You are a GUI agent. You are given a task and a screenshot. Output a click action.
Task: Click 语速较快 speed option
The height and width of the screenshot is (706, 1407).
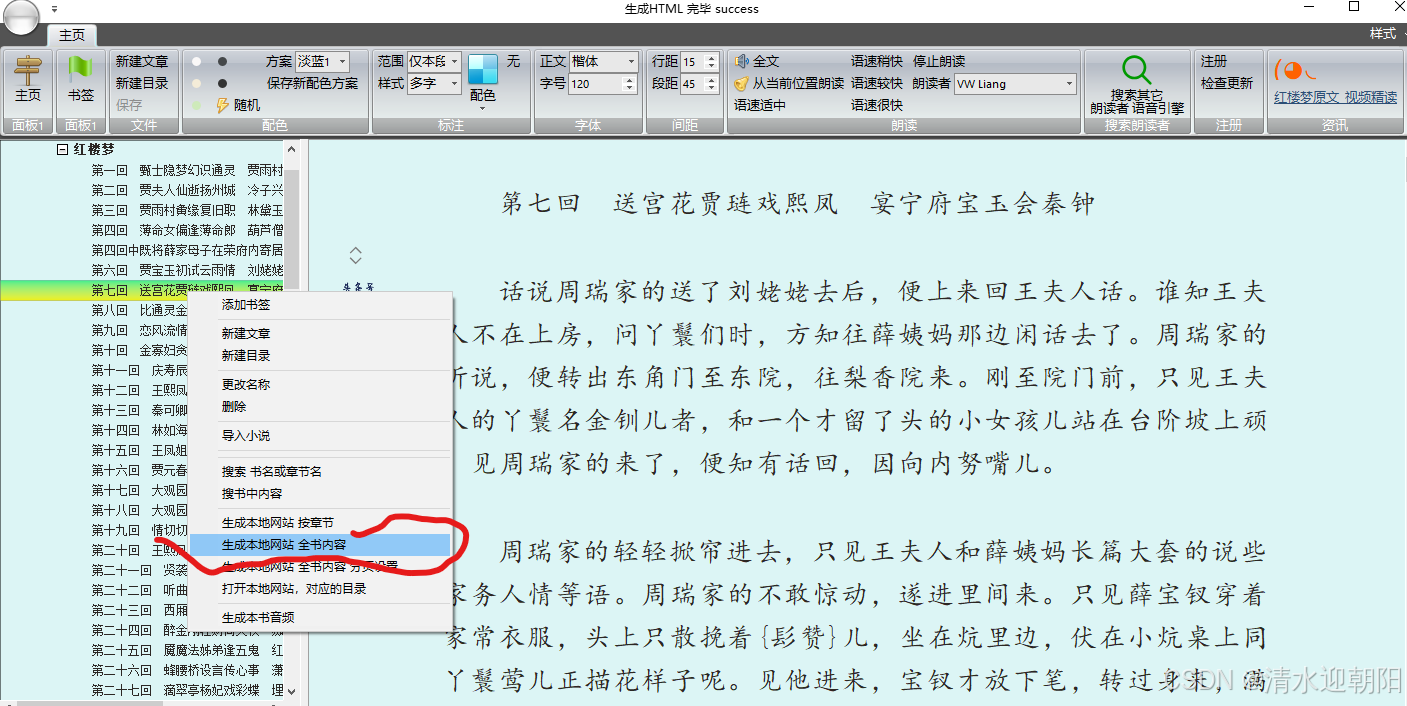coord(877,83)
